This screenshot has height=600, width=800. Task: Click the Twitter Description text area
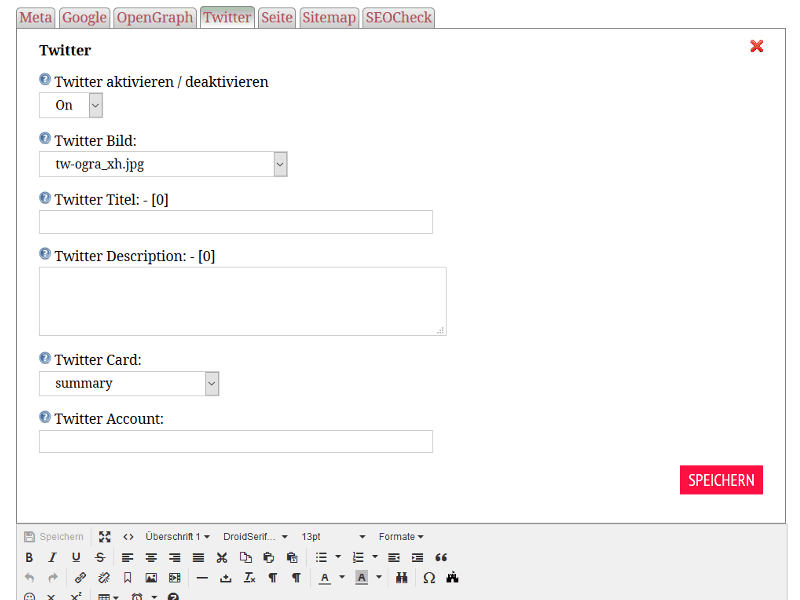(243, 301)
